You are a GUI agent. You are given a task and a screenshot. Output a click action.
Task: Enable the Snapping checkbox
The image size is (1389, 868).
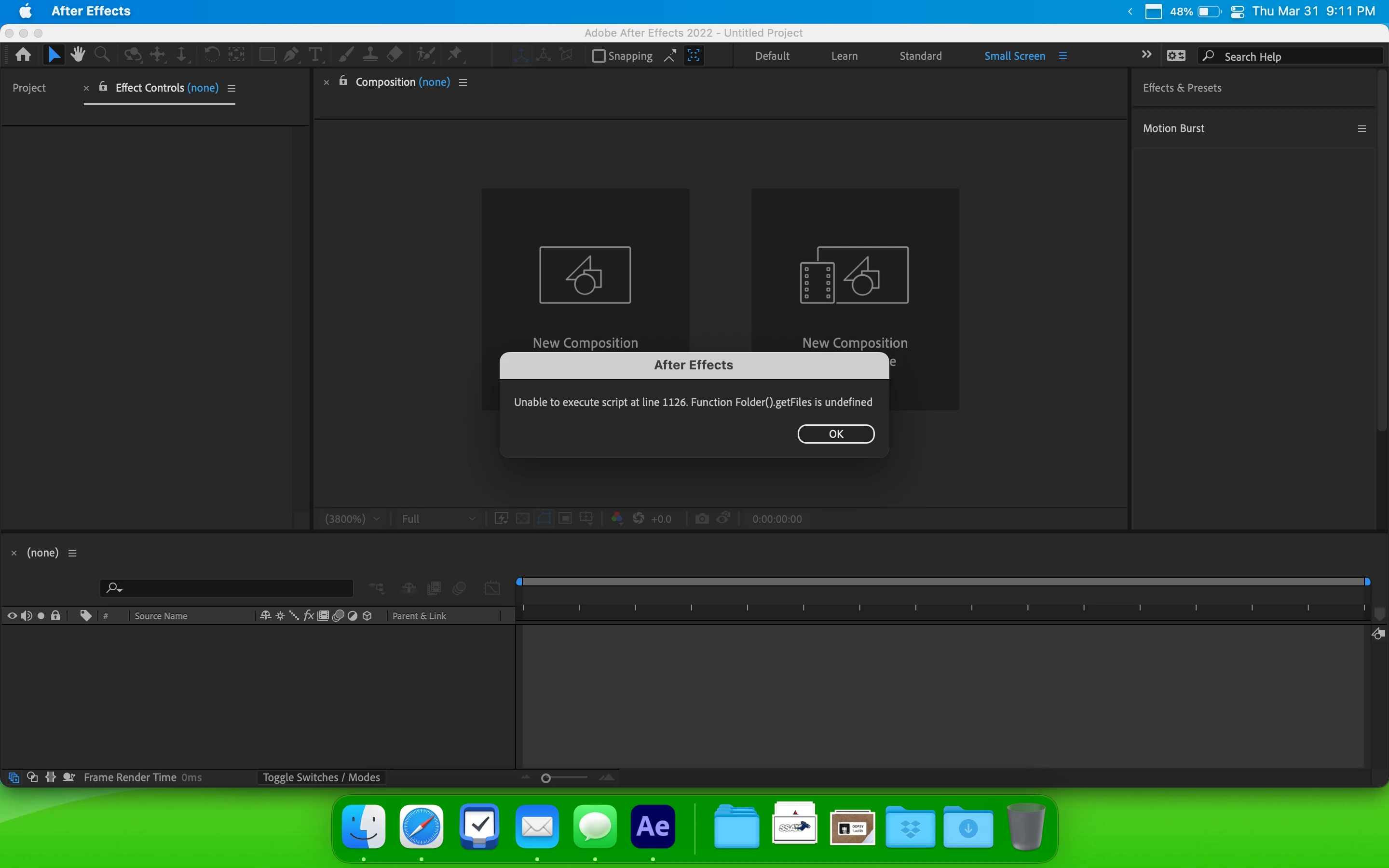pos(599,55)
